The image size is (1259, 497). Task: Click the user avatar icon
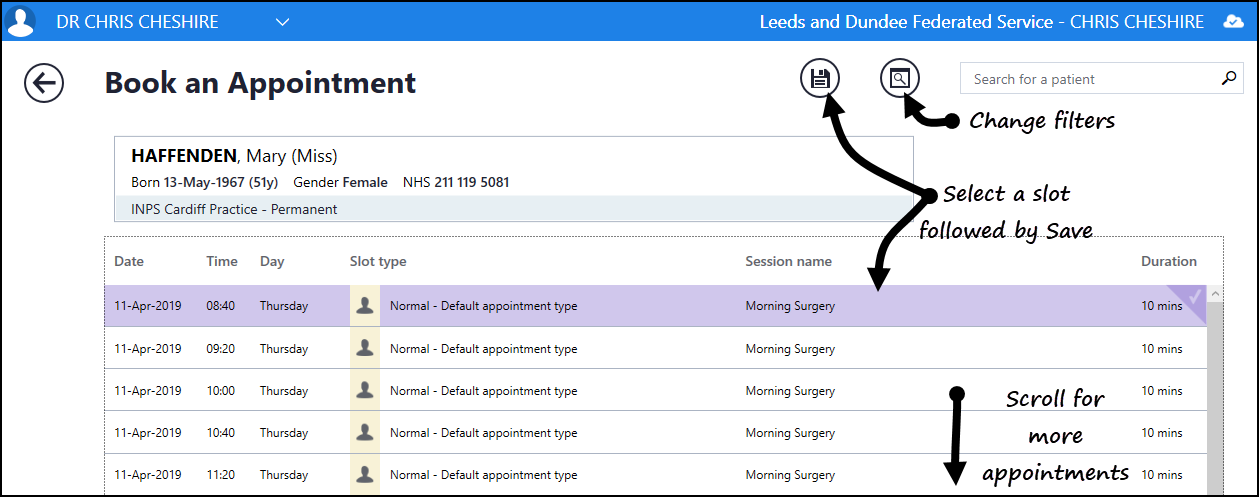(21, 21)
